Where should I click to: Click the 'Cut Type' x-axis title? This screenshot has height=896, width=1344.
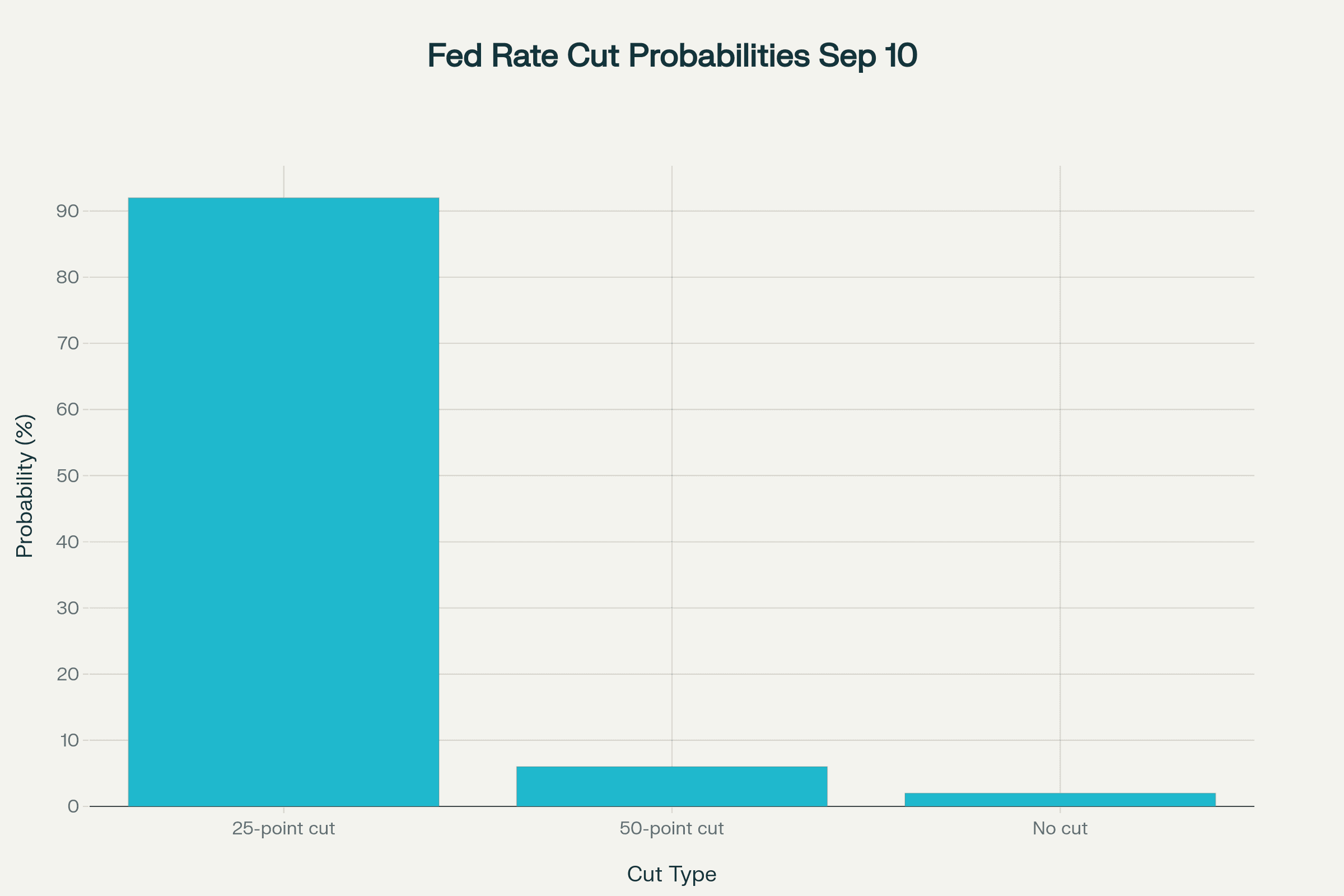pyautogui.click(x=671, y=874)
